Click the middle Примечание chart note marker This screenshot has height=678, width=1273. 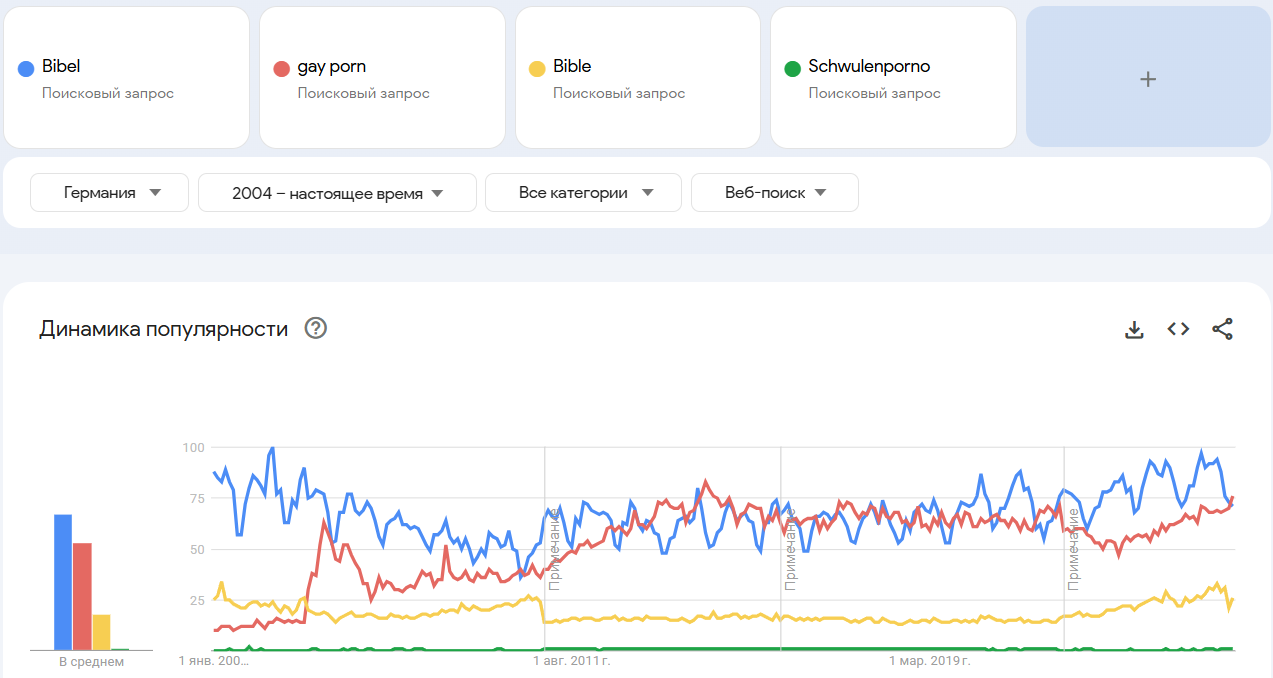[789, 549]
